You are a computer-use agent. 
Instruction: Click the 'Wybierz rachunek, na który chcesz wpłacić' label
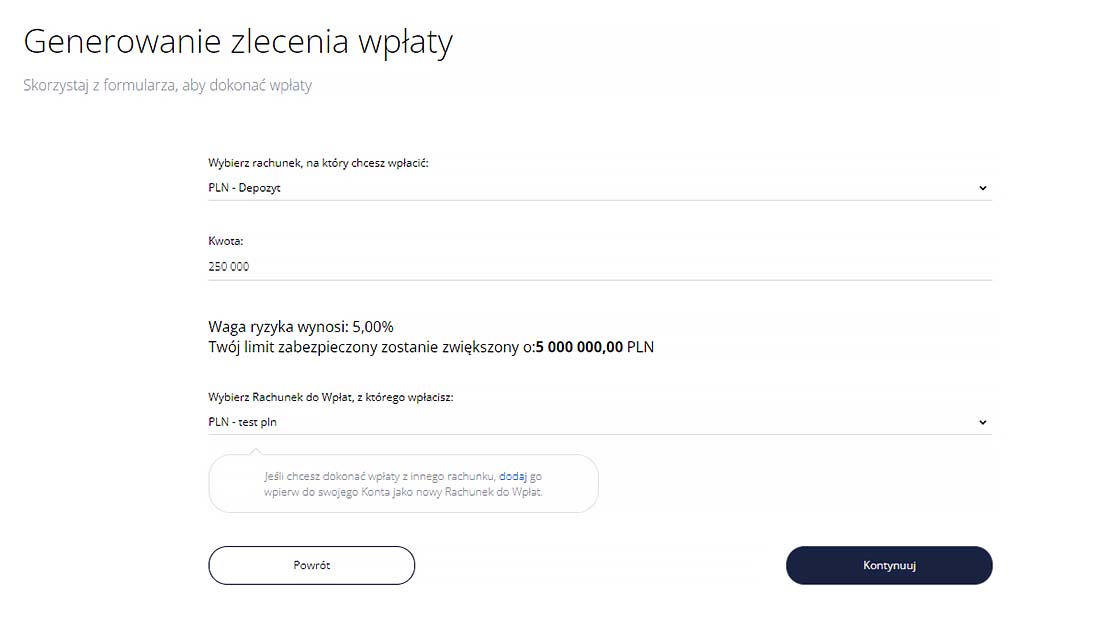[318, 163]
